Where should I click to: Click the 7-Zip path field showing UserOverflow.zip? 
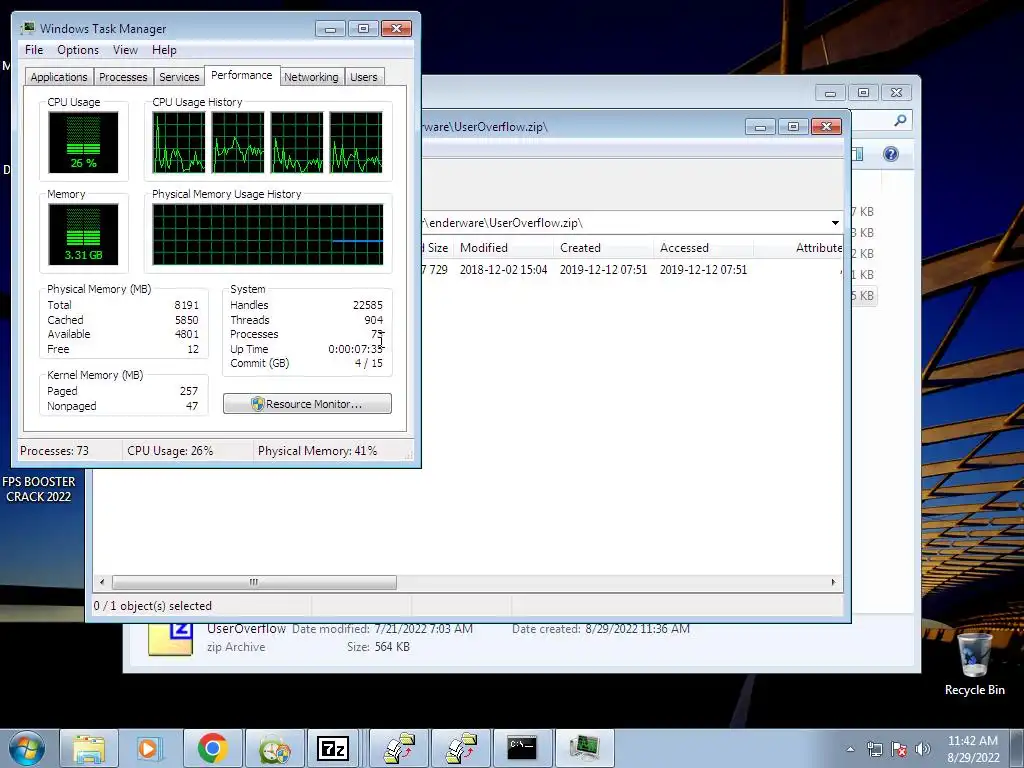click(x=624, y=223)
